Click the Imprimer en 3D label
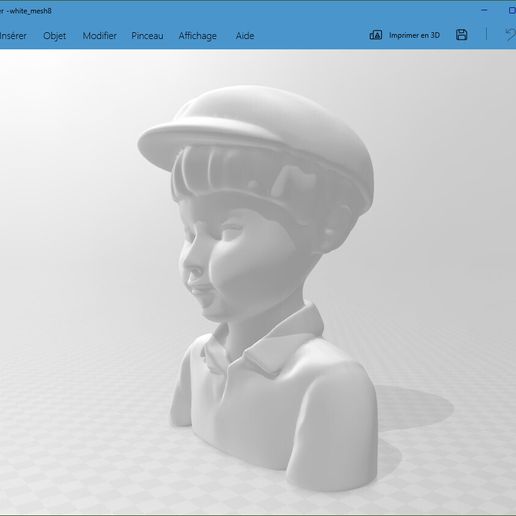The height and width of the screenshot is (516, 516). (x=414, y=35)
